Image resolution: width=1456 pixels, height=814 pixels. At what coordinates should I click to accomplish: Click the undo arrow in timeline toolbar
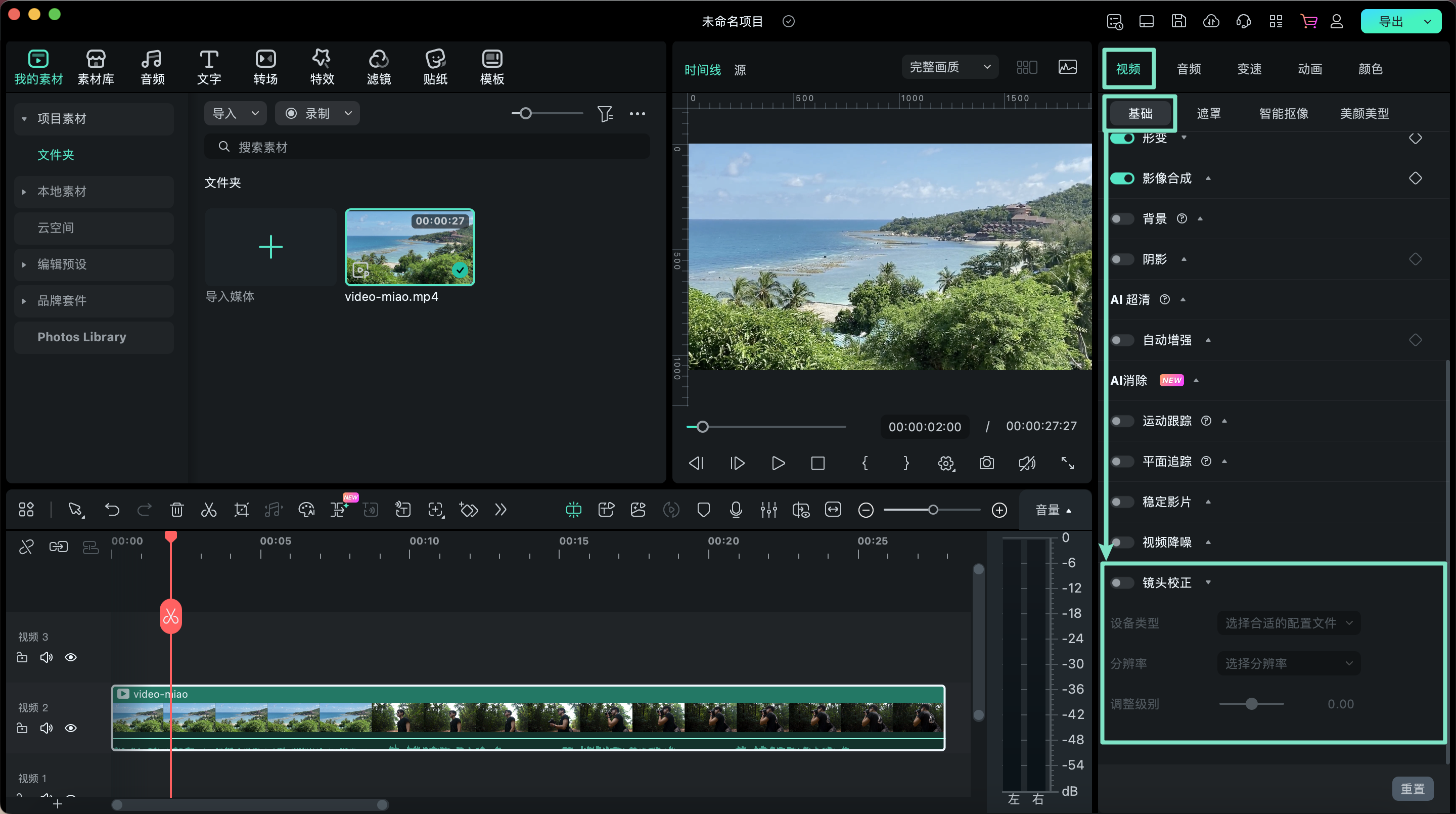[x=112, y=510]
